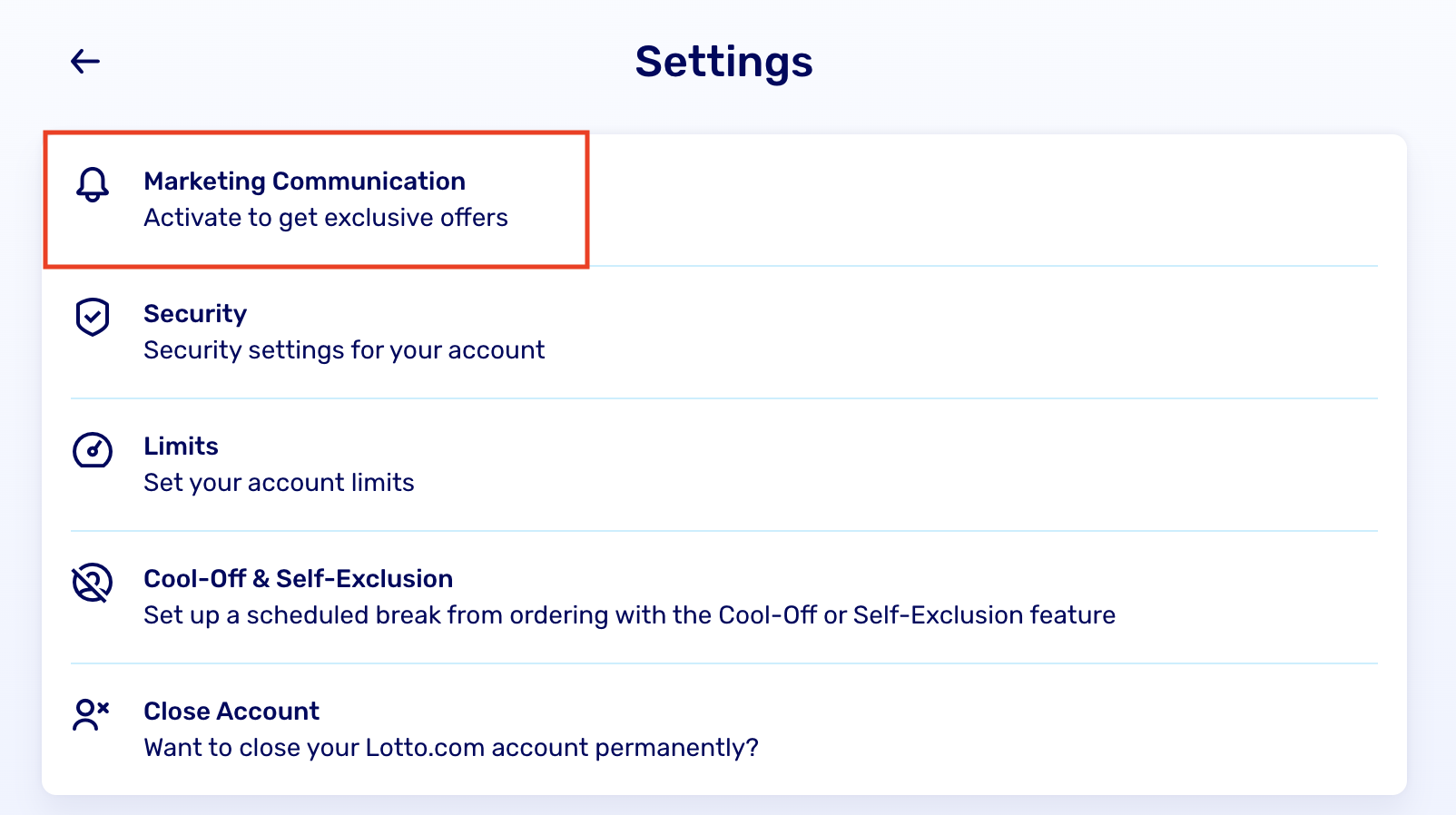This screenshot has width=1456, height=815.
Task: Click the Close Account user-remove icon
Action: pos(91,714)
